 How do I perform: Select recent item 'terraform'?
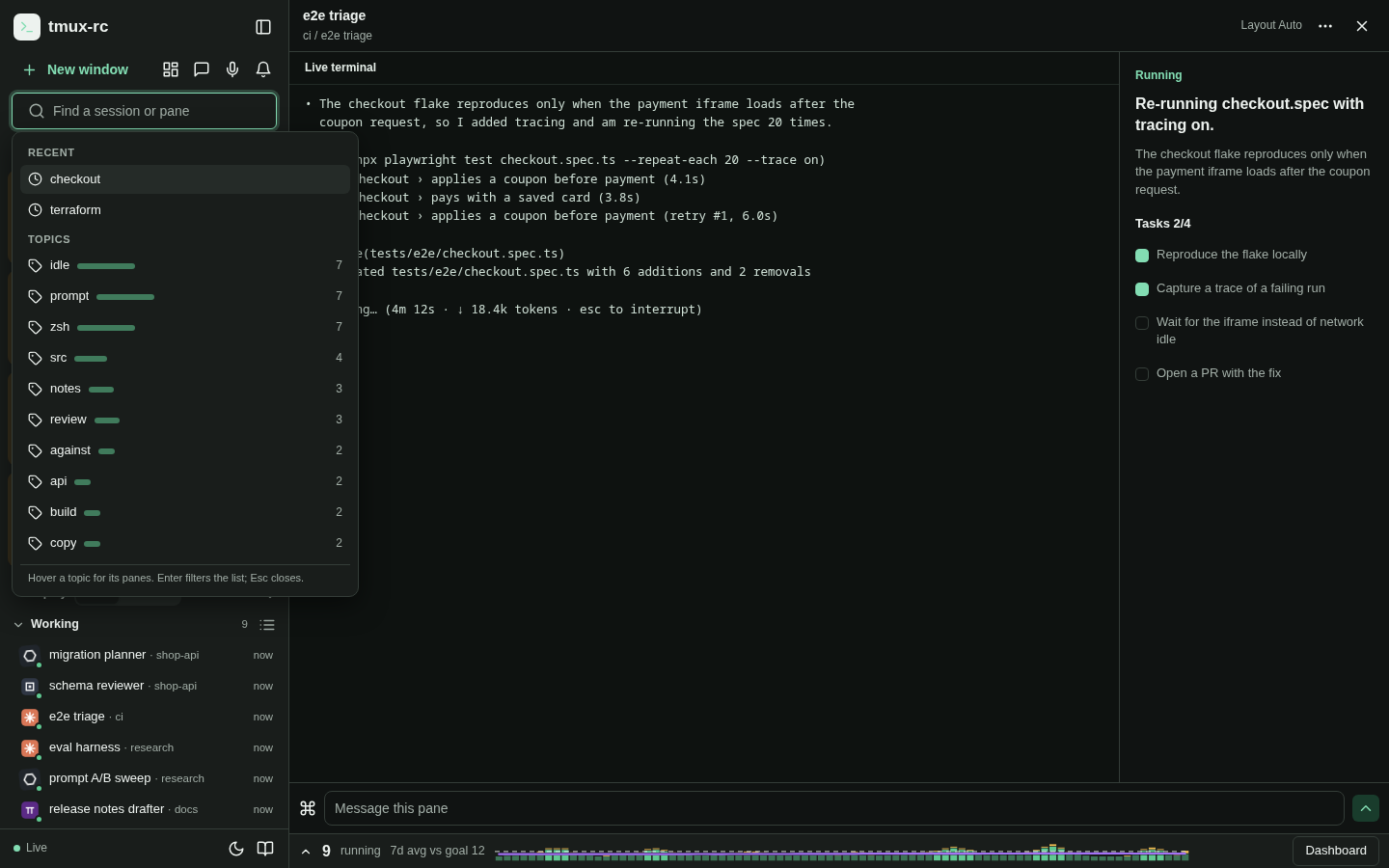[185, 210]
